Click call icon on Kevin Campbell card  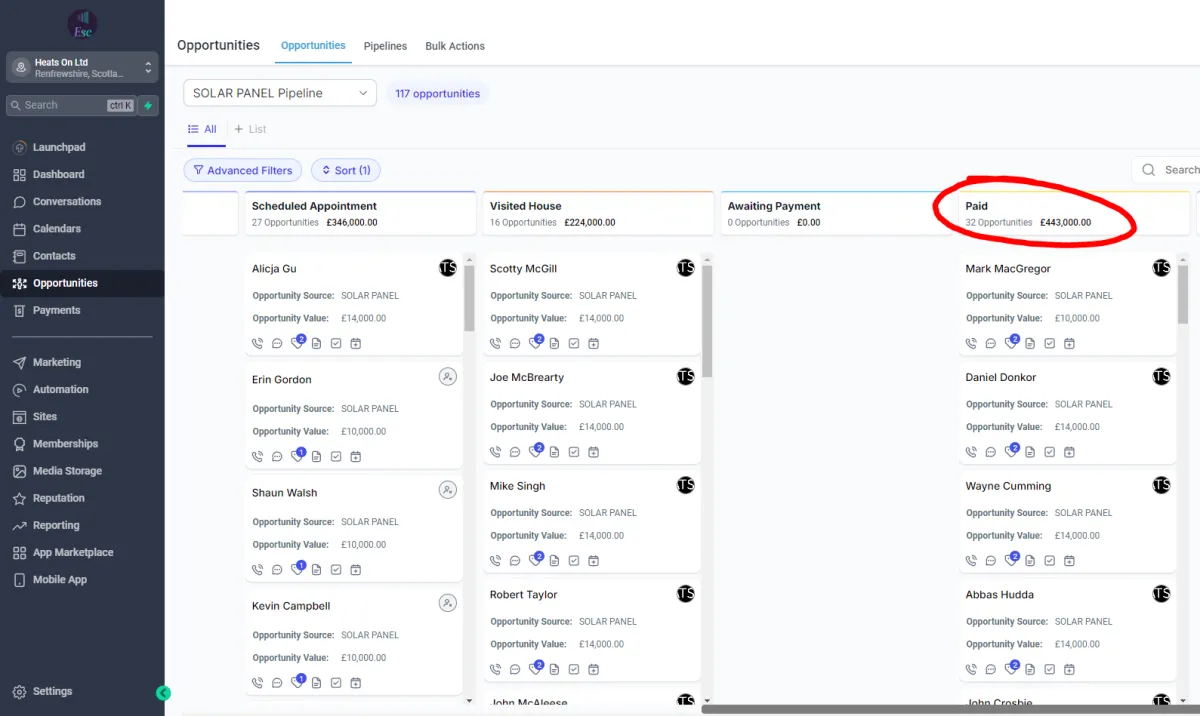(x=257, y=682)
